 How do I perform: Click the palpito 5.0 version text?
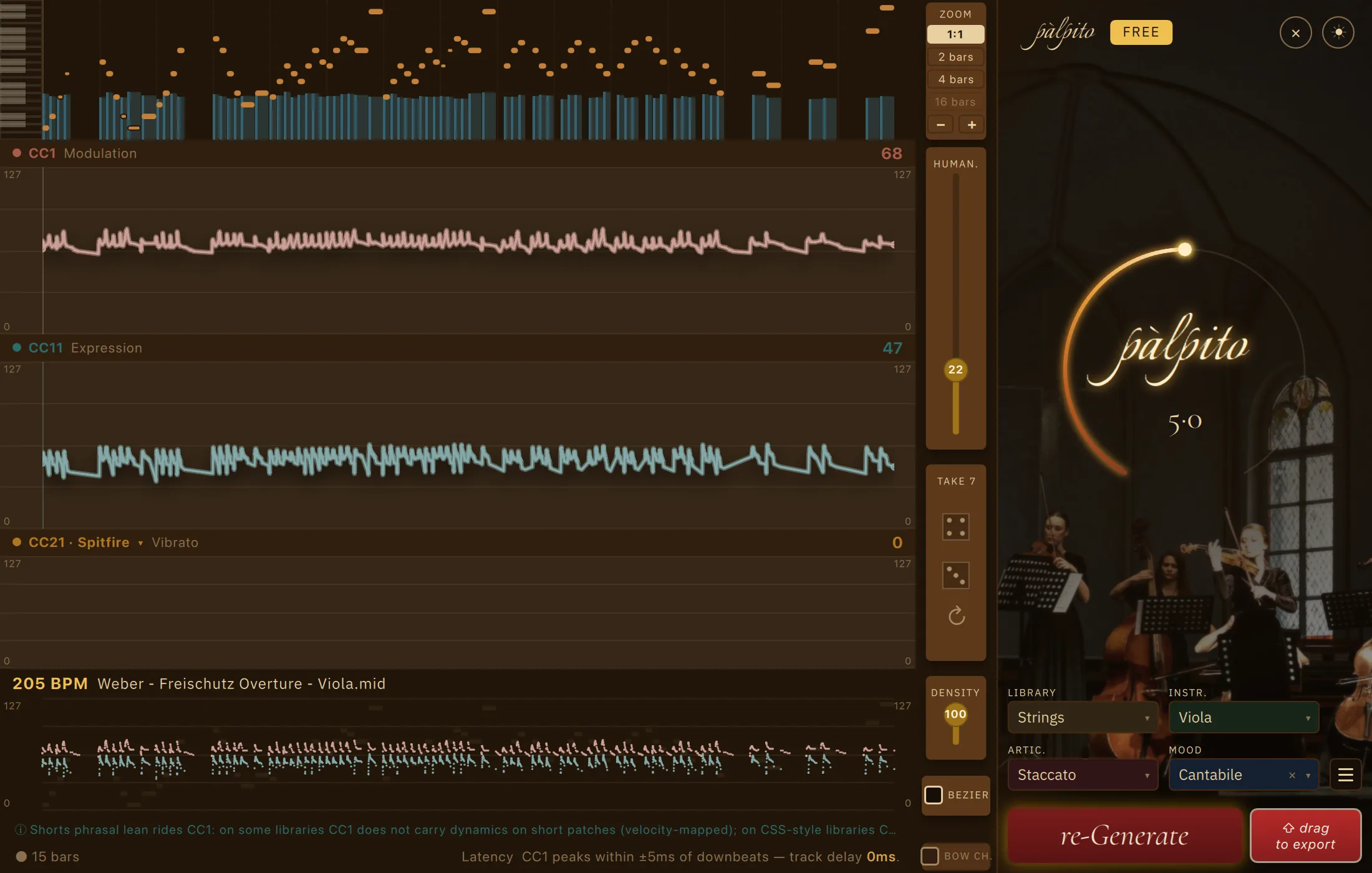1184,422
